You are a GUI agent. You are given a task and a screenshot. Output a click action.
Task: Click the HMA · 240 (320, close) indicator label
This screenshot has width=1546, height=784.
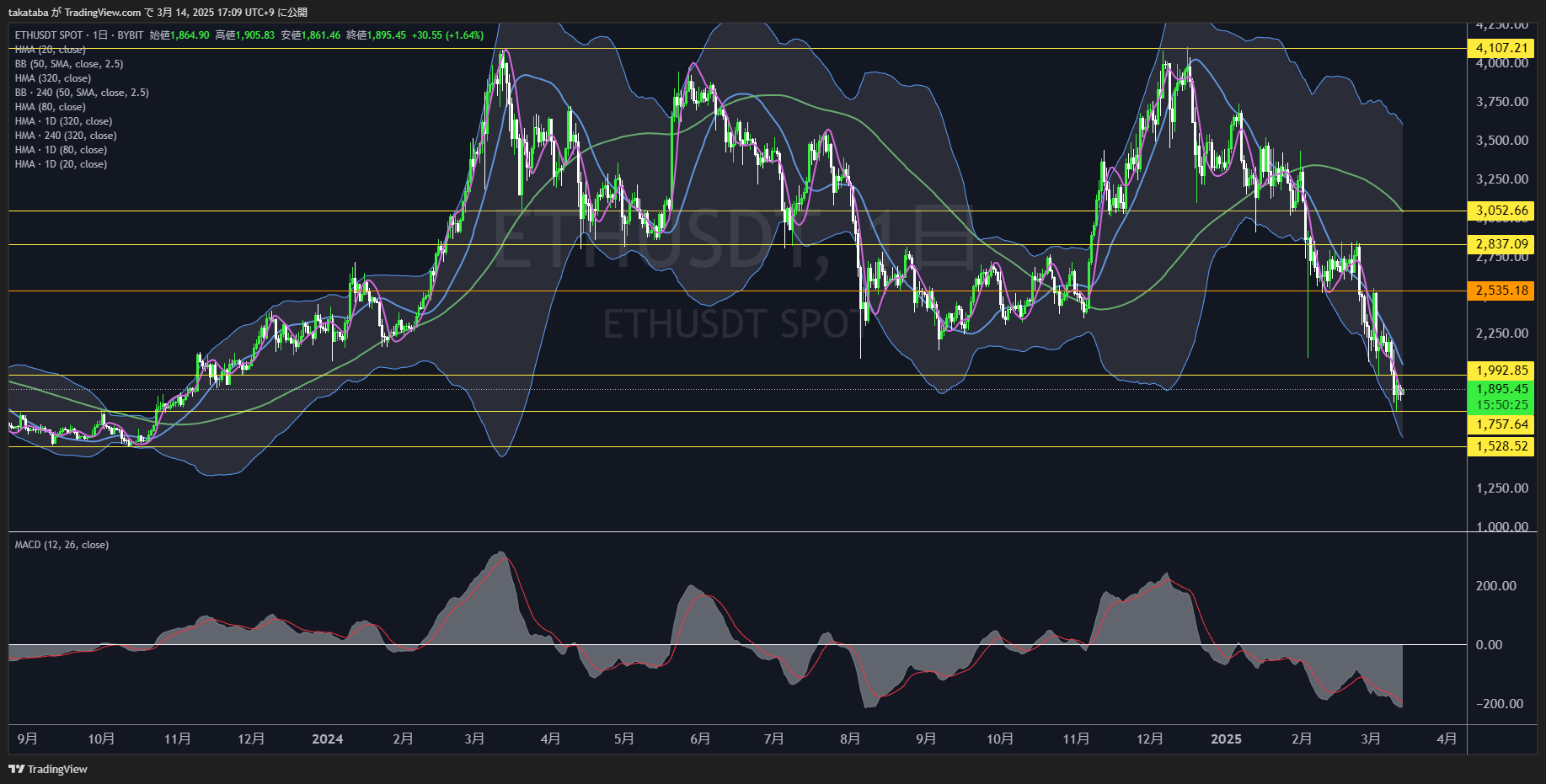(66, 136)
